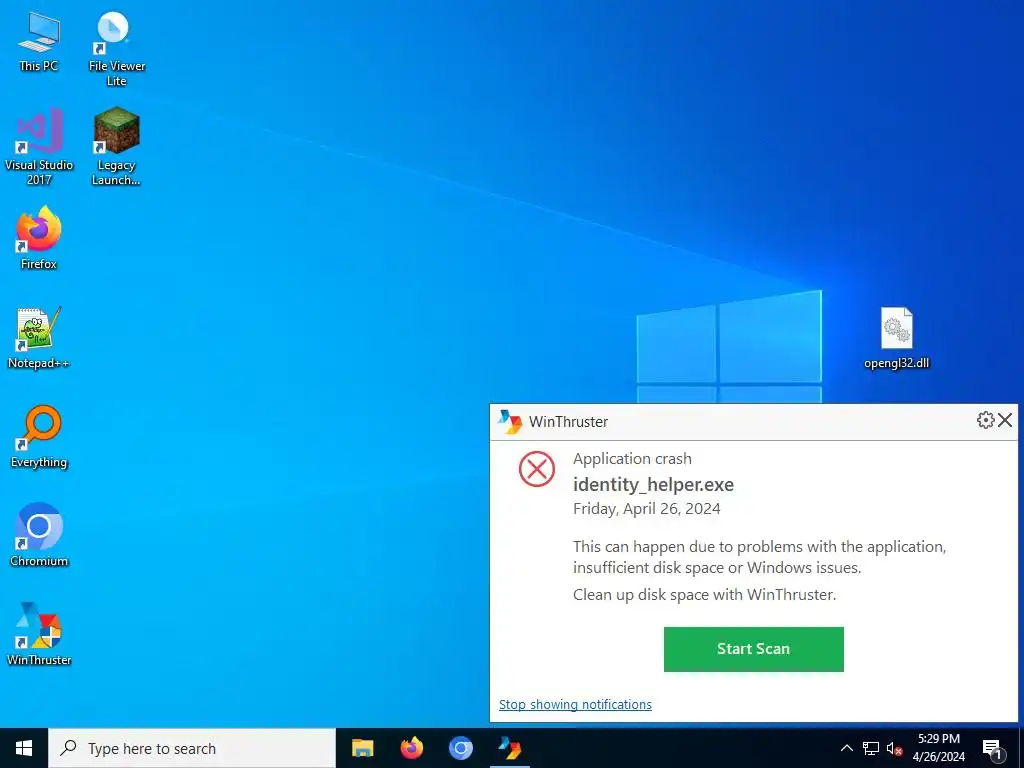The width and height of the screenshot is (1024, 768).
Task: Select the Chromium desktop shortcut
Action: [39, 536]
